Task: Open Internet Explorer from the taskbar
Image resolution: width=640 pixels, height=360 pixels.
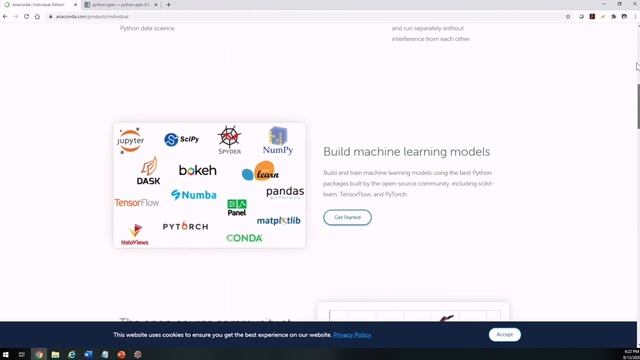Action: point(72,354)
